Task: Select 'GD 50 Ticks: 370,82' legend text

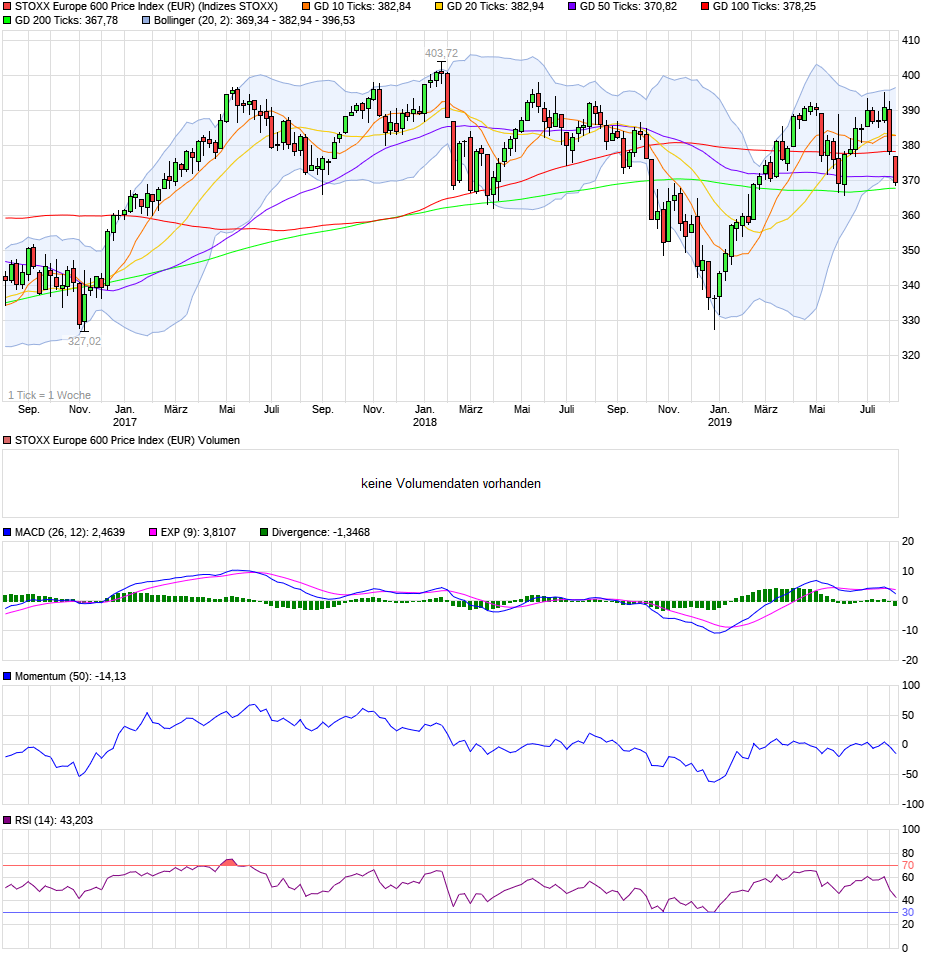Action: click(x=628, y=7)
